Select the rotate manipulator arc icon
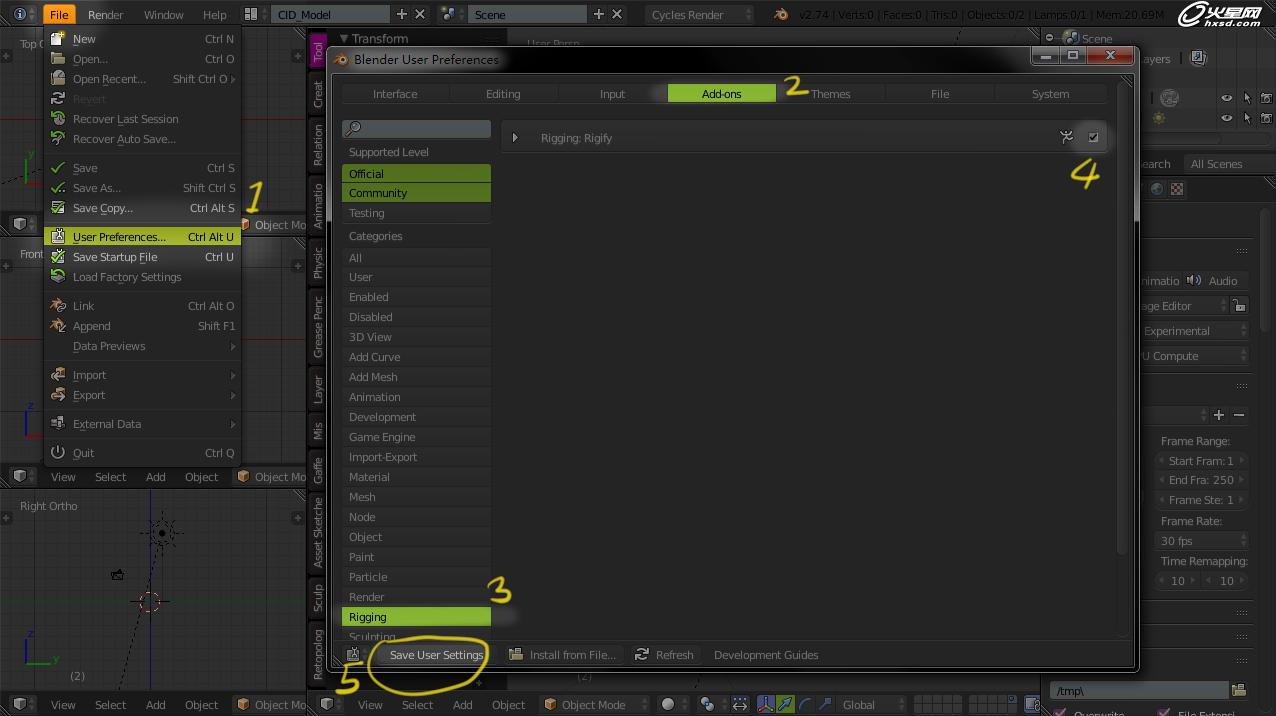Viewport: 1276px width, 716px height. click(805, 705)
